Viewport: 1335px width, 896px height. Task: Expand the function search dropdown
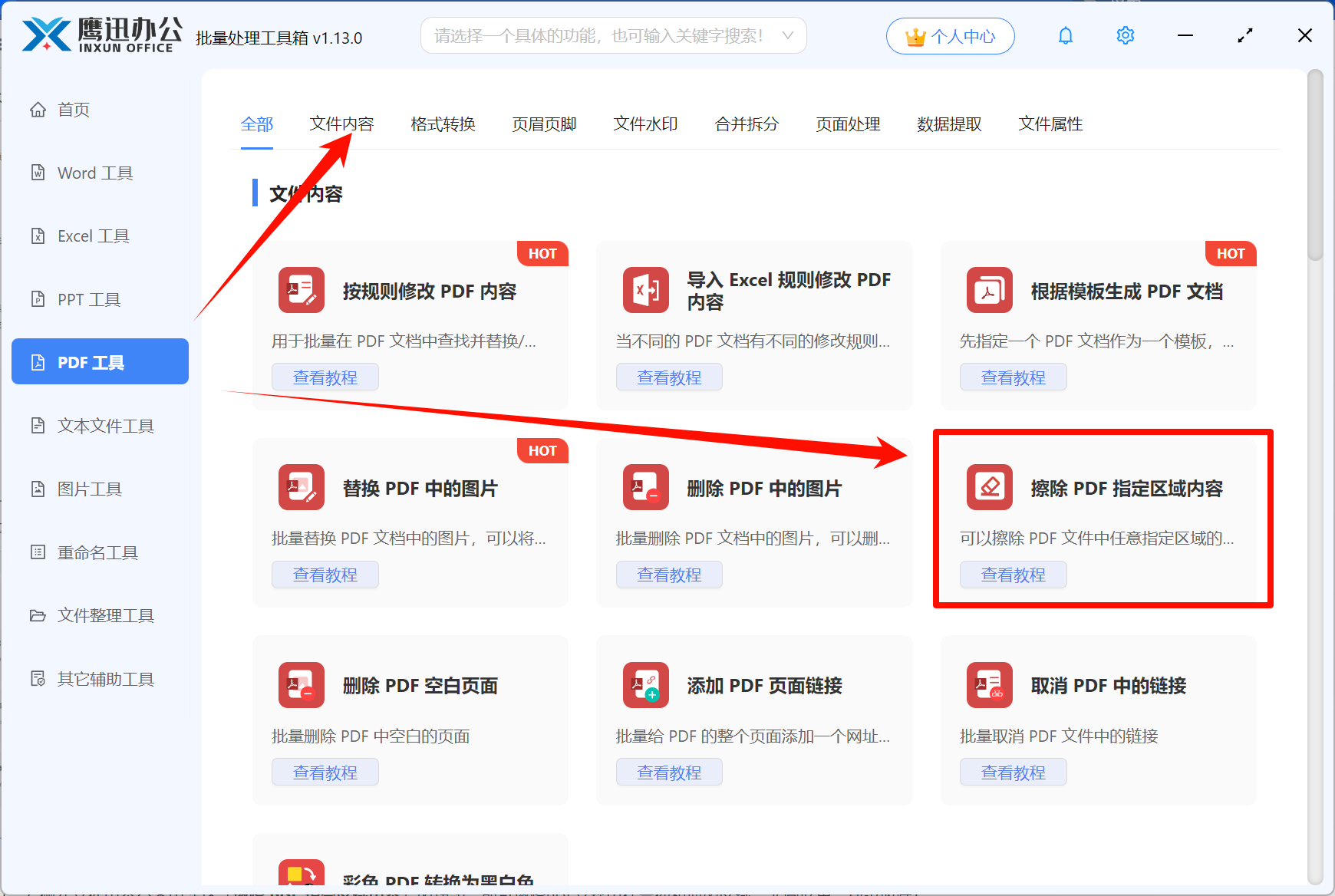point(787,35)
